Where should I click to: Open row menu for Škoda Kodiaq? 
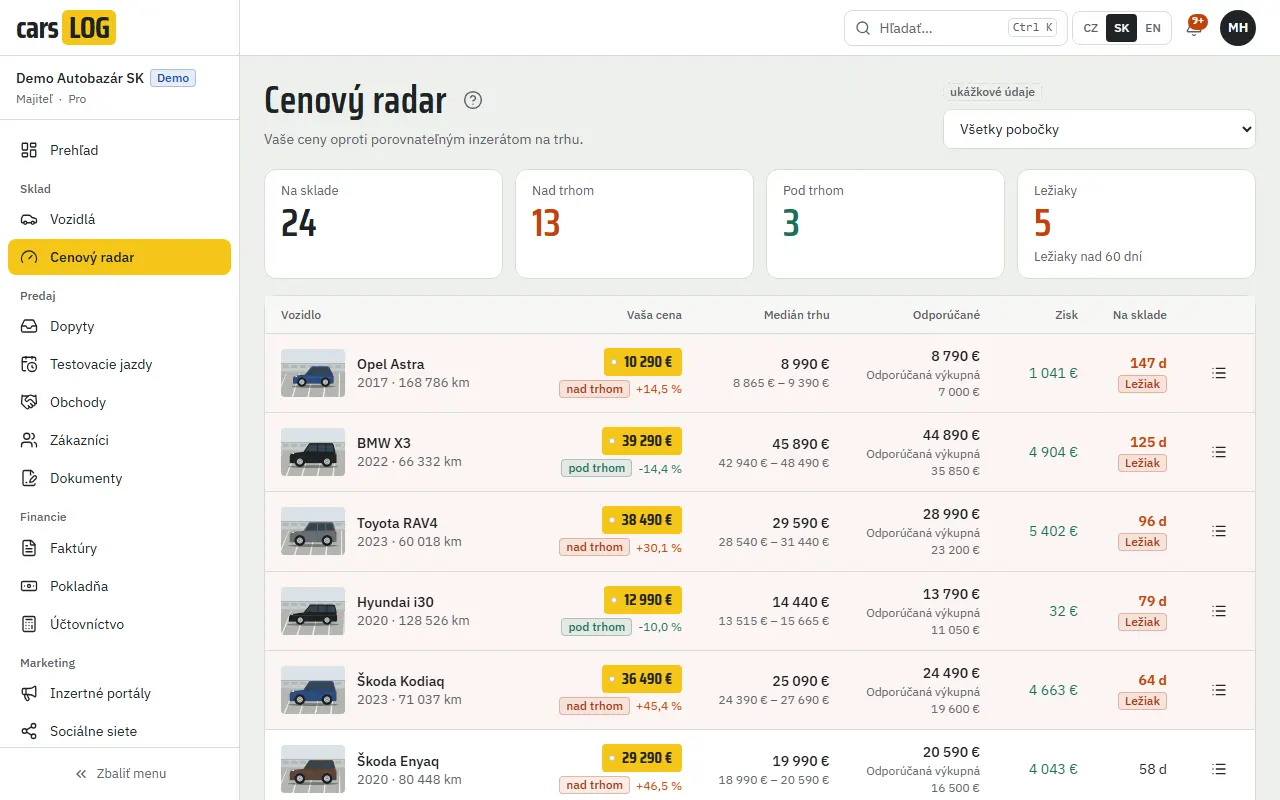(1219, 690)
